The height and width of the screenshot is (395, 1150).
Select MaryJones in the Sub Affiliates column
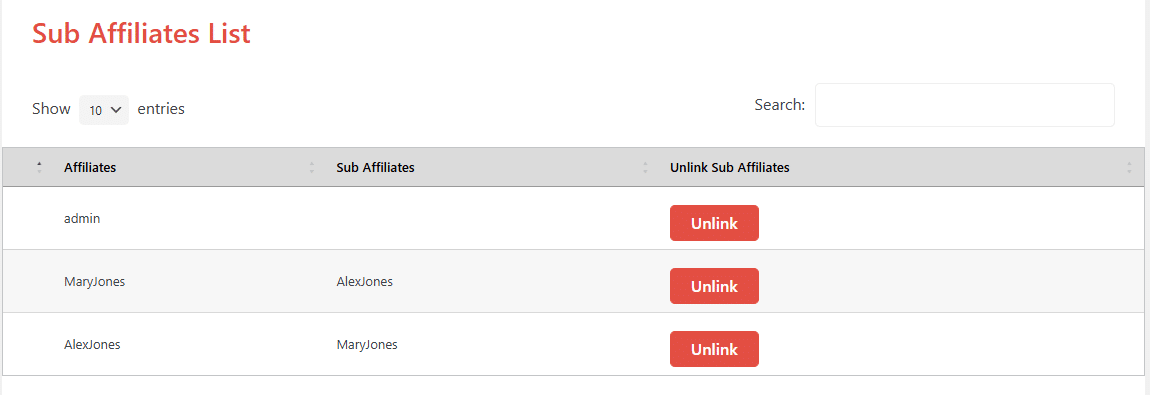click(367, 344)
